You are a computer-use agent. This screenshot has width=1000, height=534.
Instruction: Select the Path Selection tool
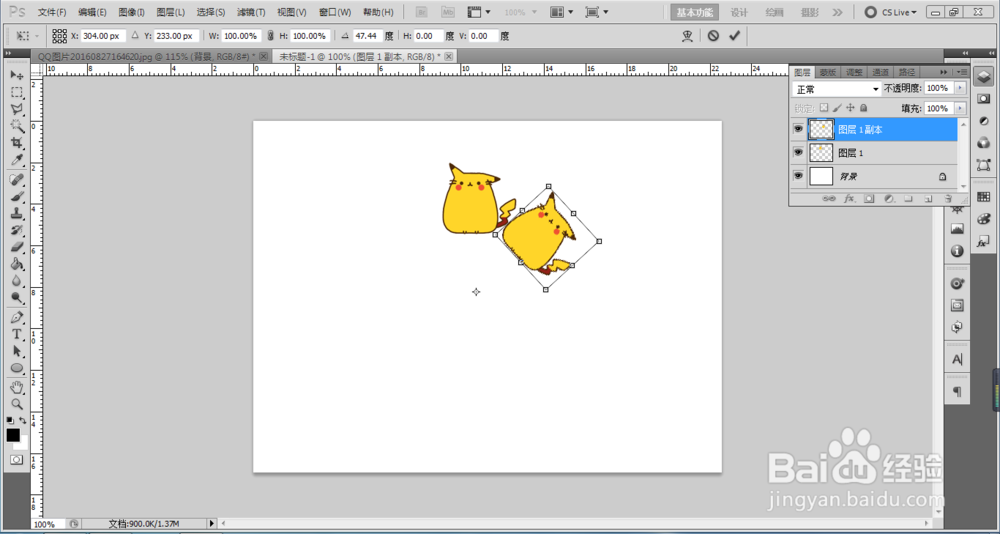coord(17,351)
